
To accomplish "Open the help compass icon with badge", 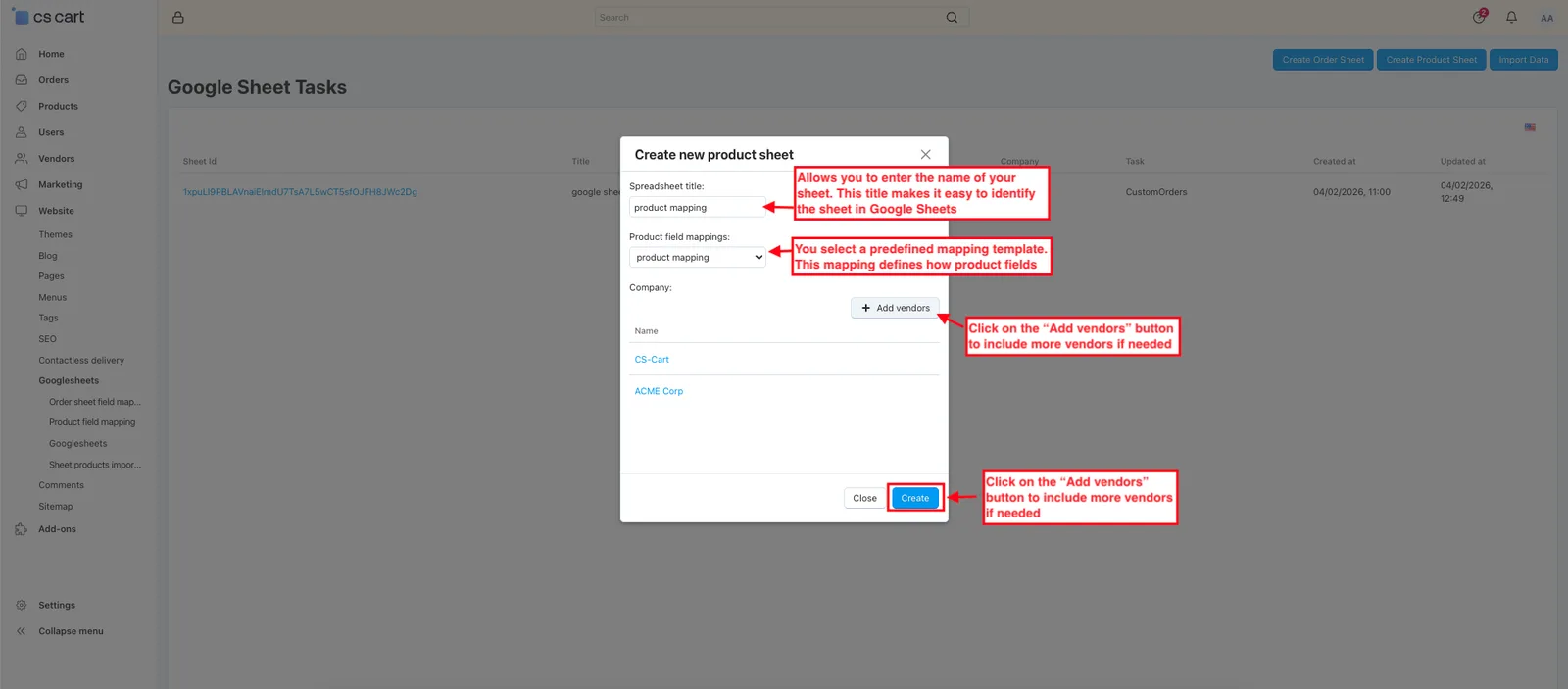I will (x=1480, y=17).
